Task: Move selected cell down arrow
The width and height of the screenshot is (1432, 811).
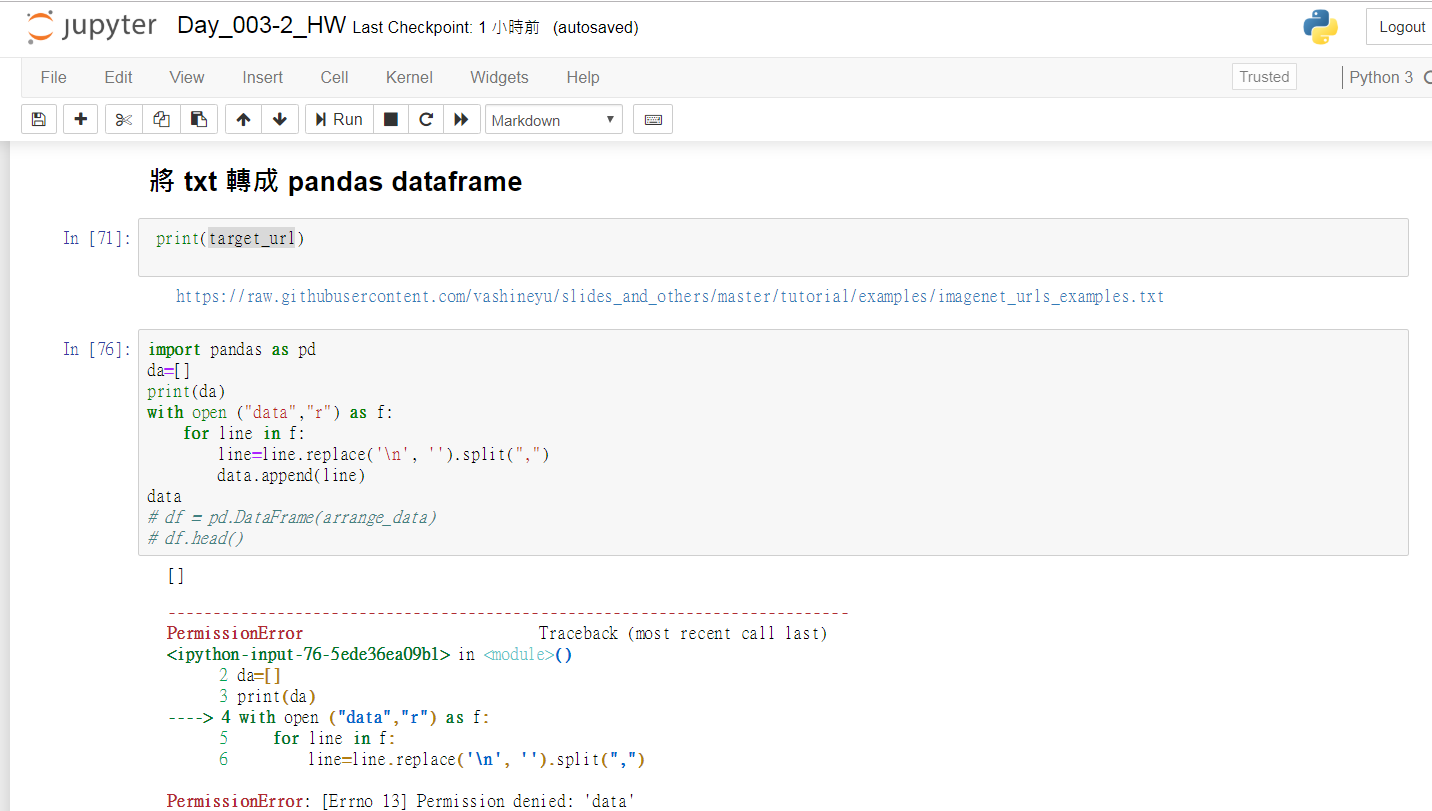Action: click(280, 120)
